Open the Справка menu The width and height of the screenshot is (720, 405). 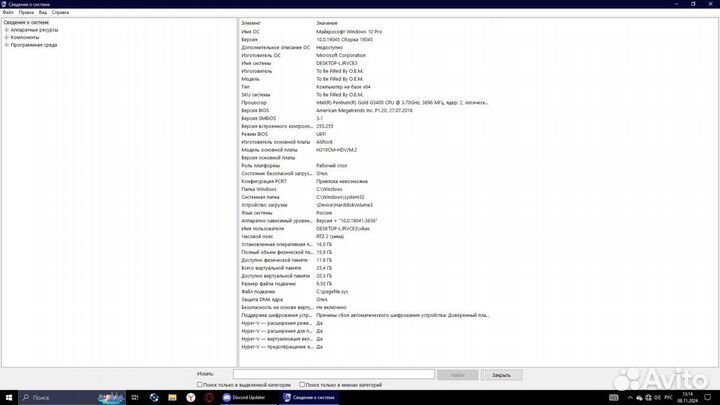coord(61,12)
